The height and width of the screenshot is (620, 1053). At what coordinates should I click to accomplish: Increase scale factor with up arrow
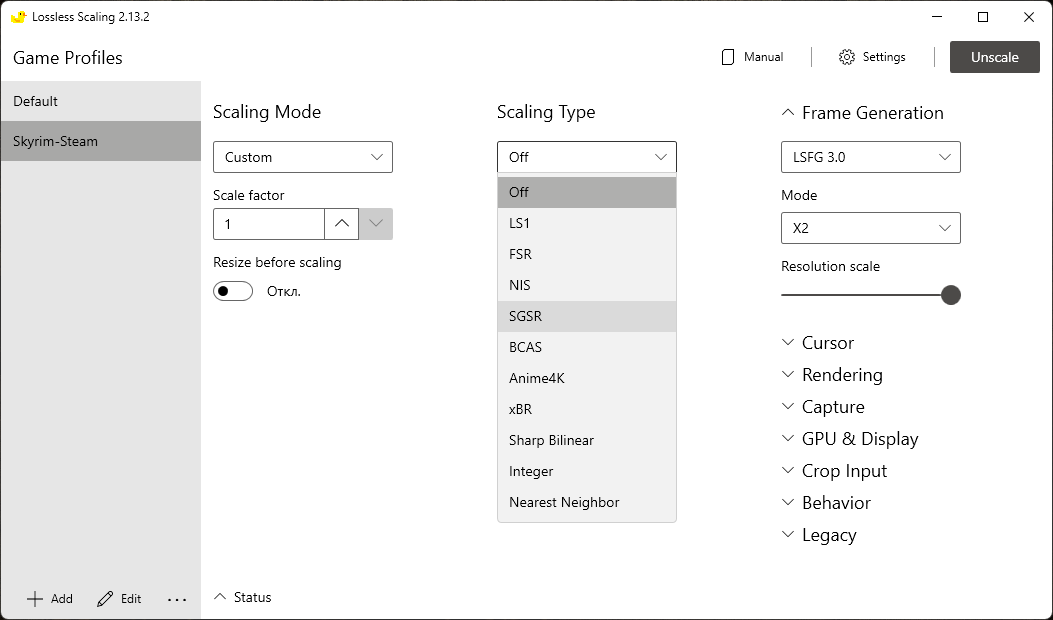pyautogui.click(x=341, y=224)
